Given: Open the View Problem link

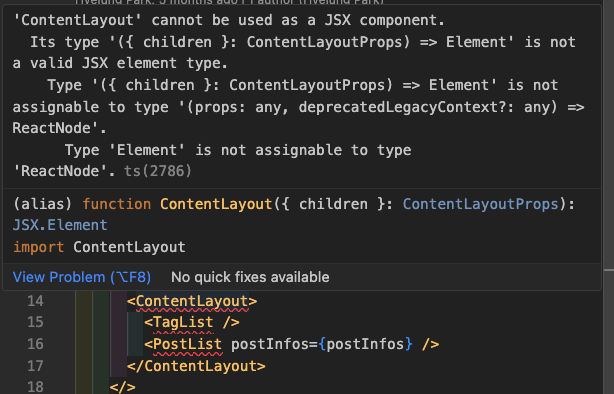Looking at the screenshot, I should point(82,277).
